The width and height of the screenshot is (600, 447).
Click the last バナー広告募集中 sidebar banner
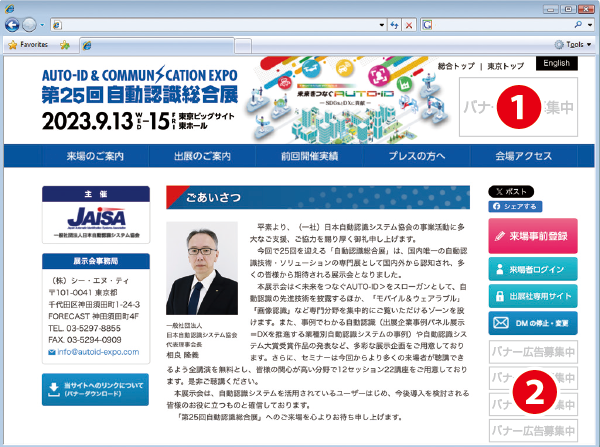point(533,431)
